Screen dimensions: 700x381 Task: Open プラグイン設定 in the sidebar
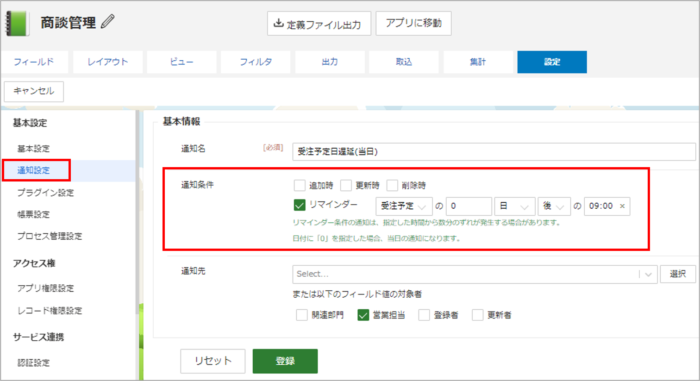tap(46, 193)
